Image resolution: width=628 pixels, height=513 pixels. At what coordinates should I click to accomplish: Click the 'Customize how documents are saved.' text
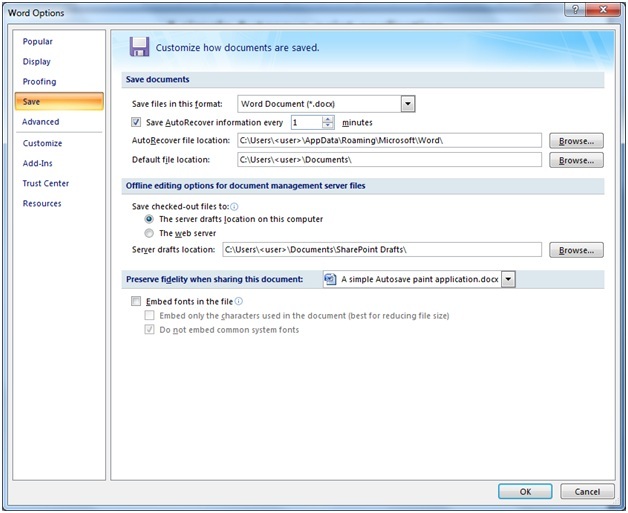click(x=238, y=48)
